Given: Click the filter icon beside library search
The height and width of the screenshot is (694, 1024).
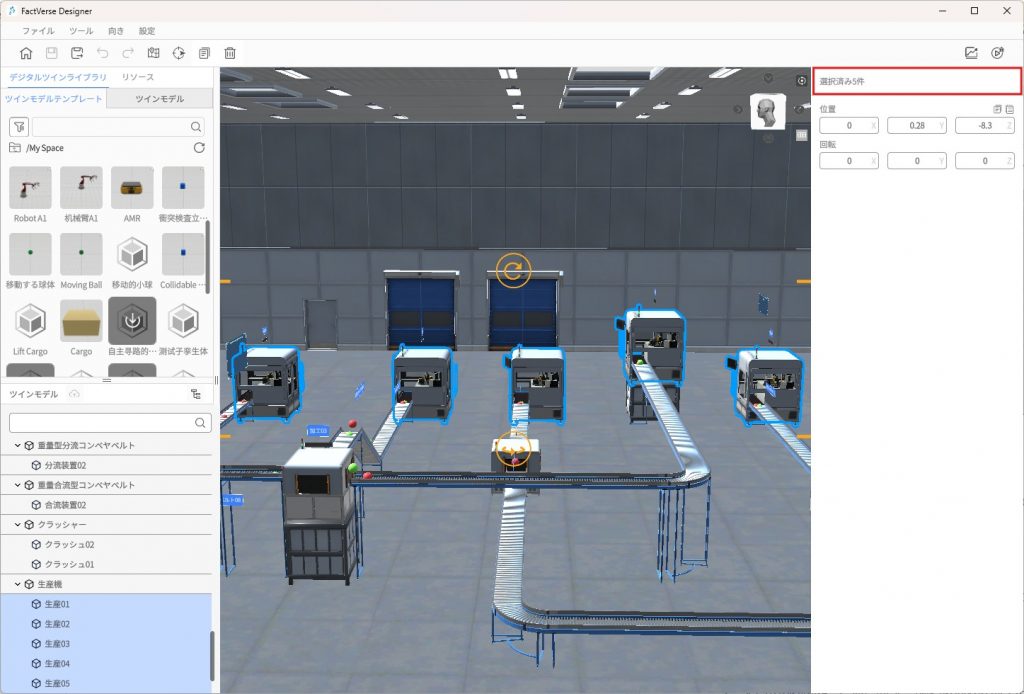Looking at the screenshot, I should point(18,127).
